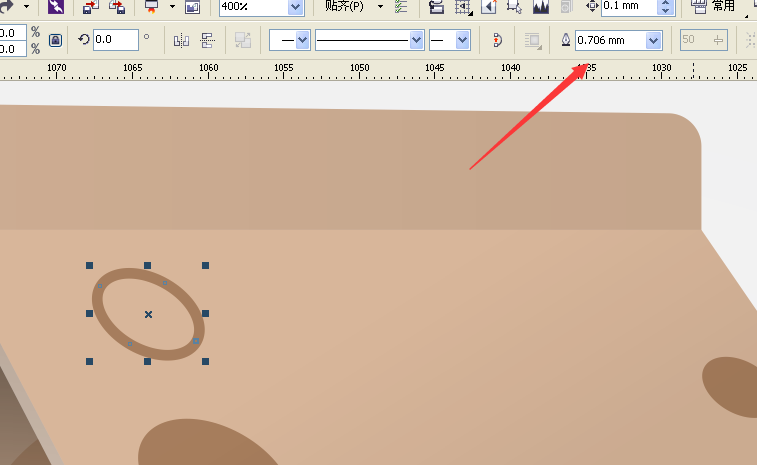Expand the end arrowhead dropdown
This screenshot has width=757, height=465.
(462, 40)
